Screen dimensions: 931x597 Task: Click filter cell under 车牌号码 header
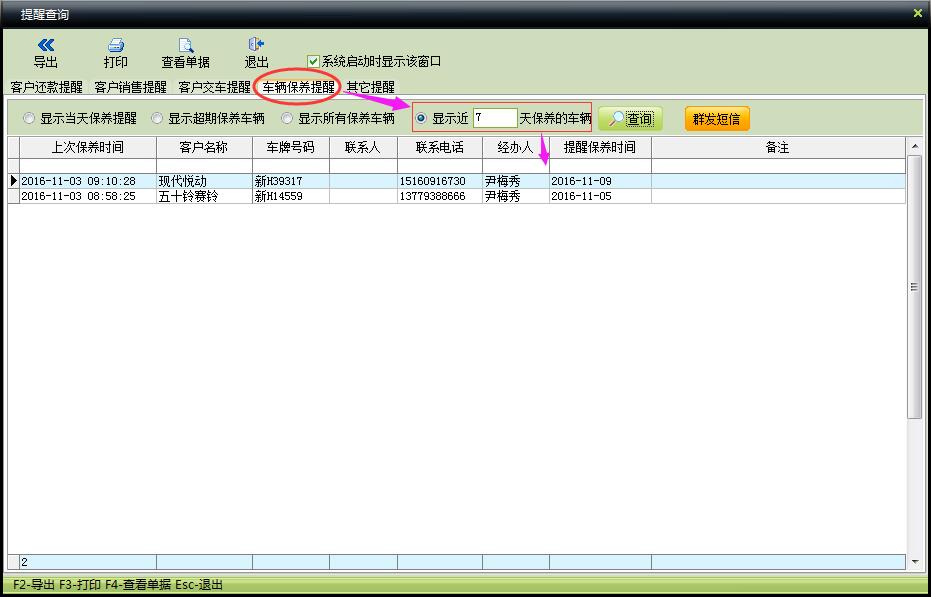(x=291, y=166)
